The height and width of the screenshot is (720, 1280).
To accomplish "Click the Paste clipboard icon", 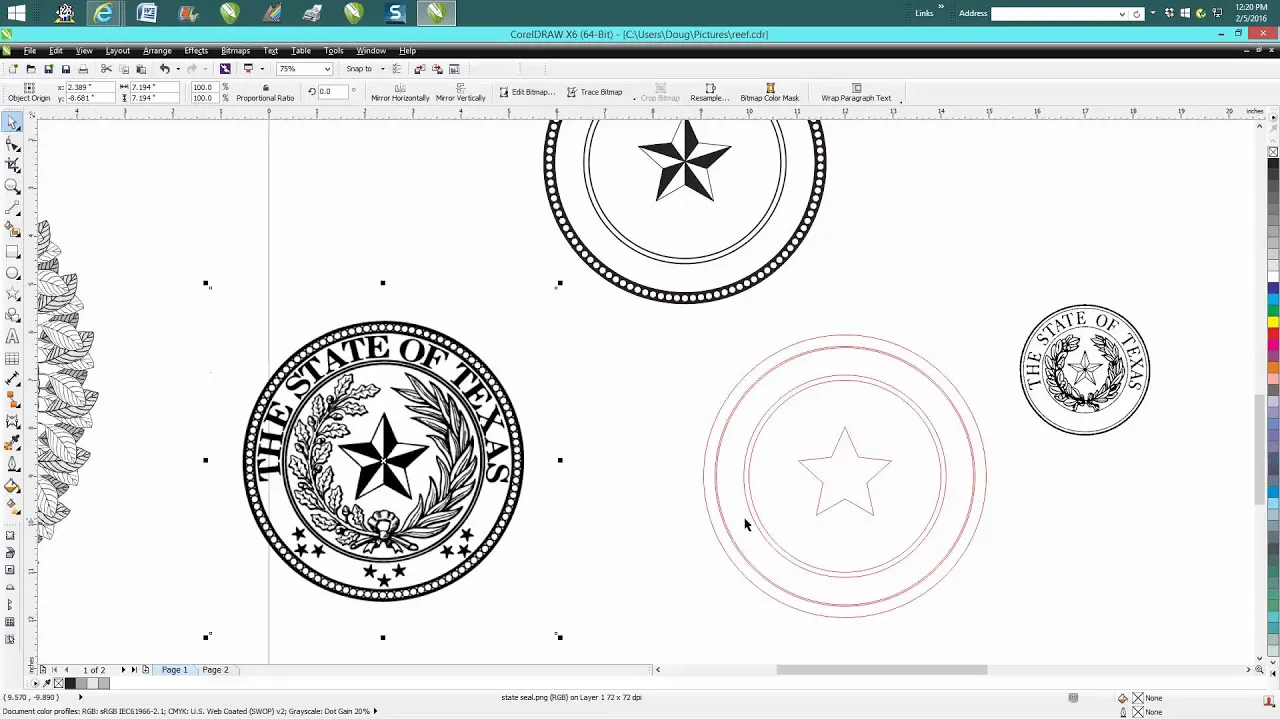I will pos(141,69).
